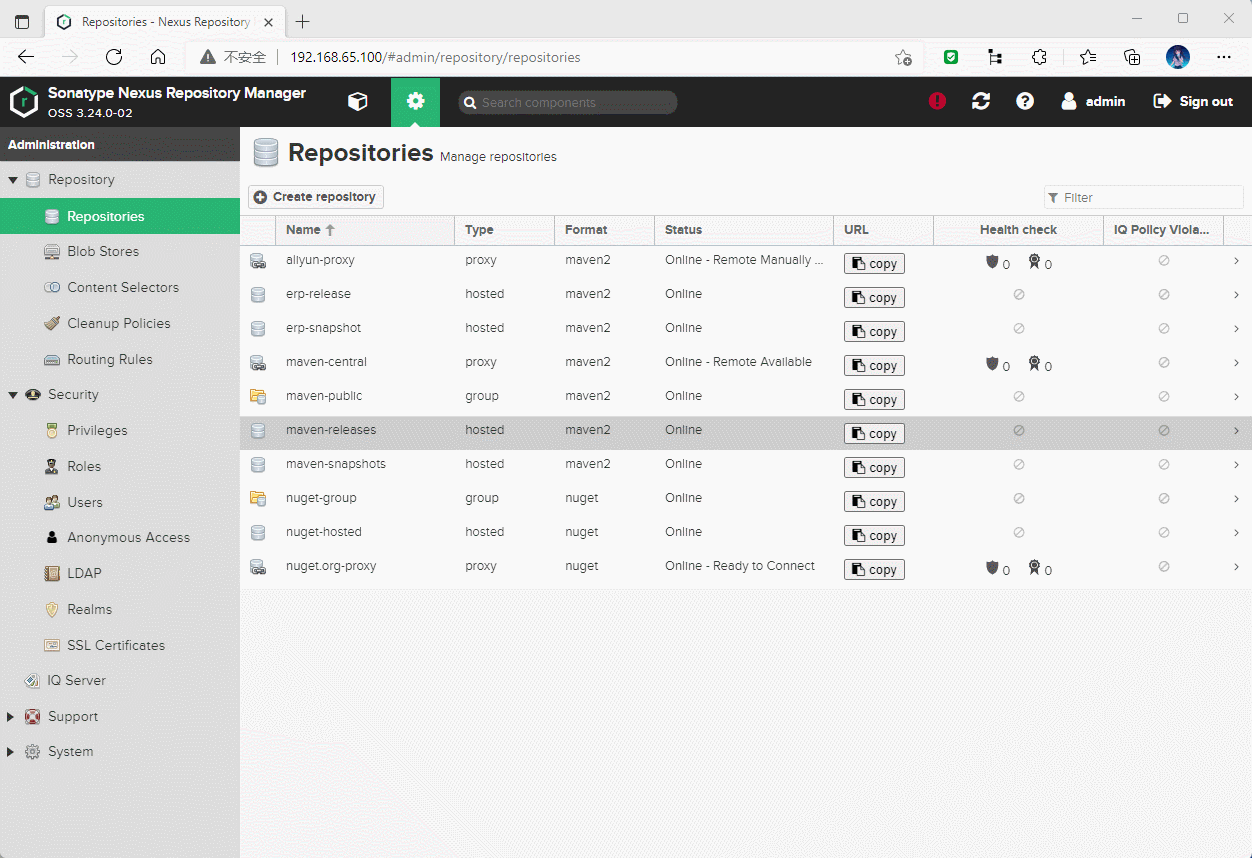Expand the Support tree section
Image resolution: width=1252 pixels, height=858 pixels.
click(11, 717)
